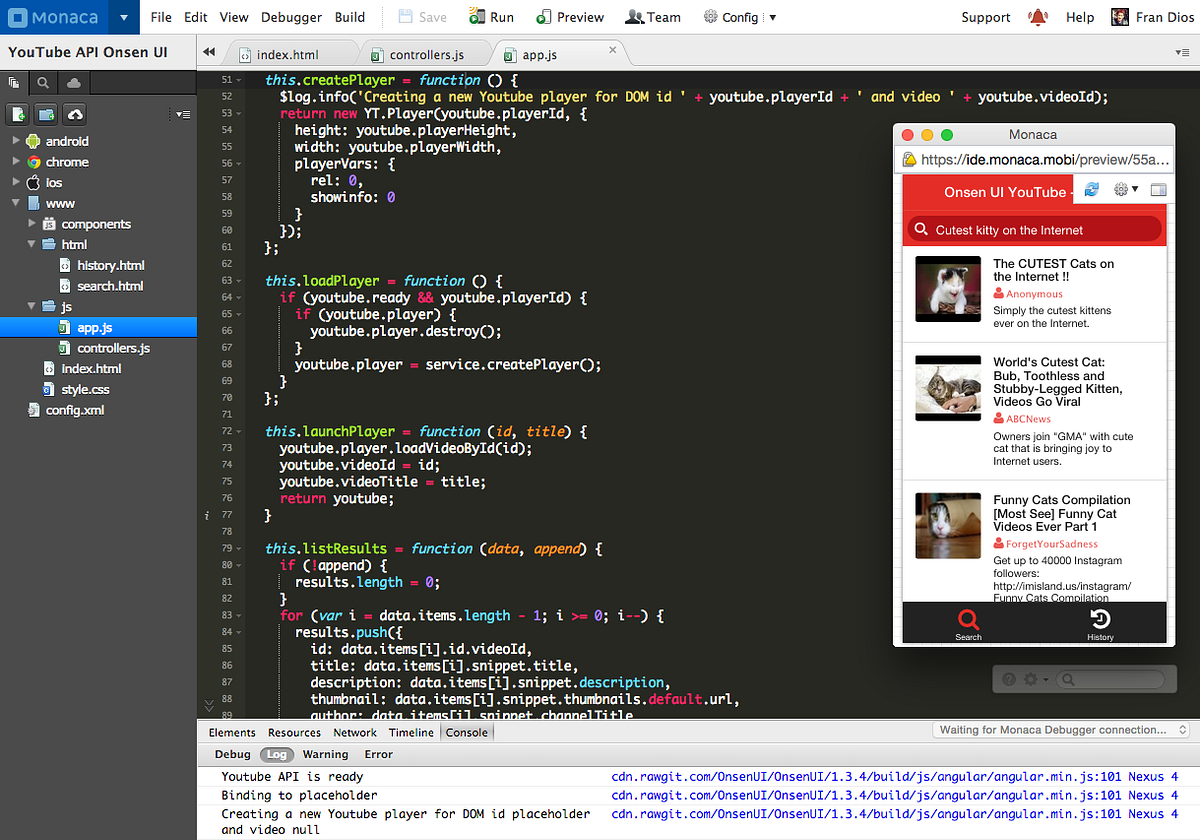Select config.xml in the file tree

click(74, 410)
